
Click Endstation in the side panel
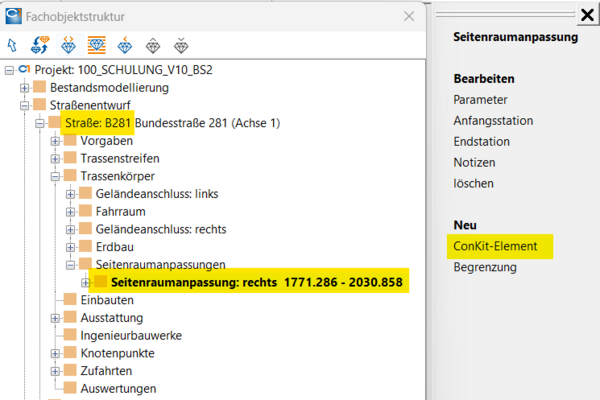tap(481, 142)
